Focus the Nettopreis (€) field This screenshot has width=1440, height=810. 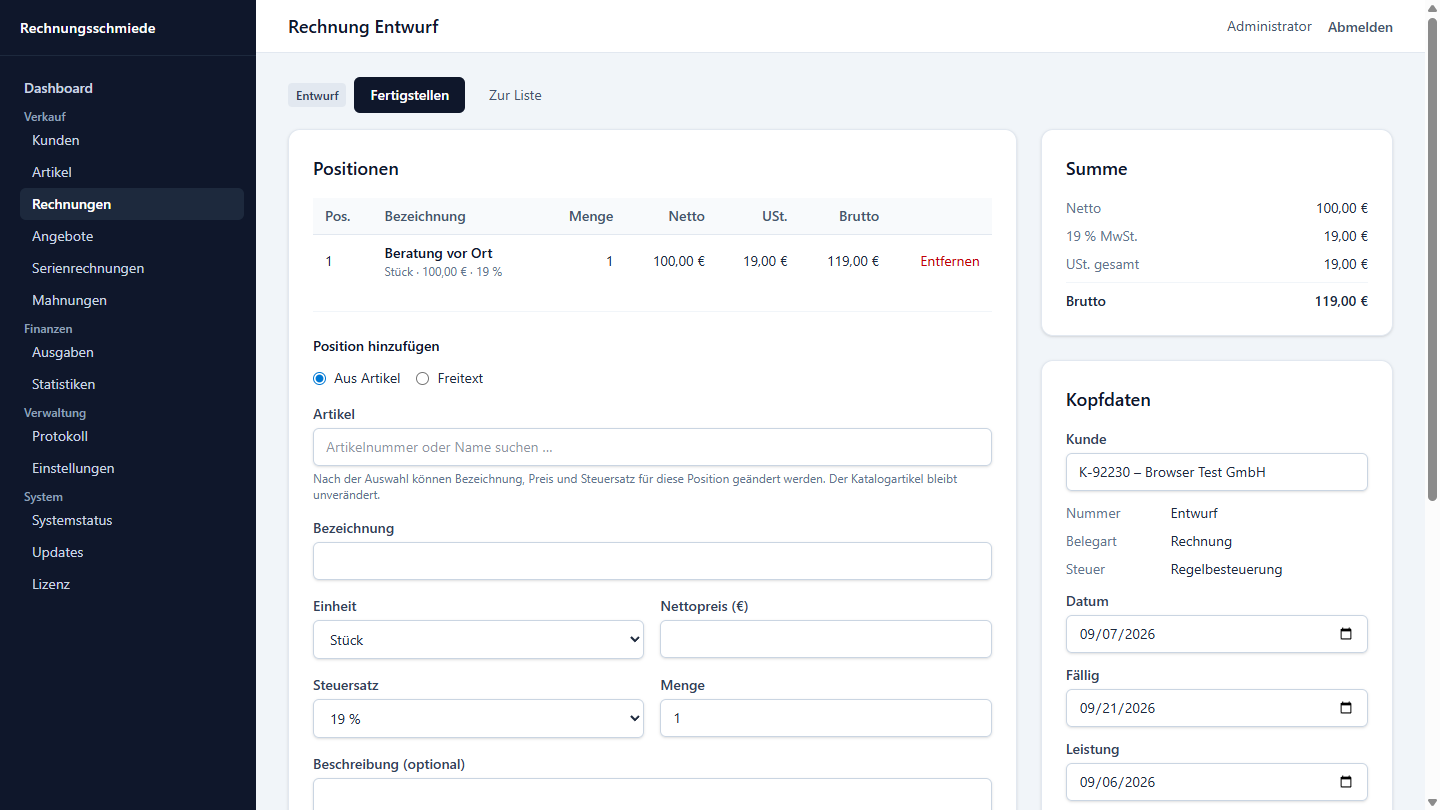pyautogui.click(x=826, y=640)
